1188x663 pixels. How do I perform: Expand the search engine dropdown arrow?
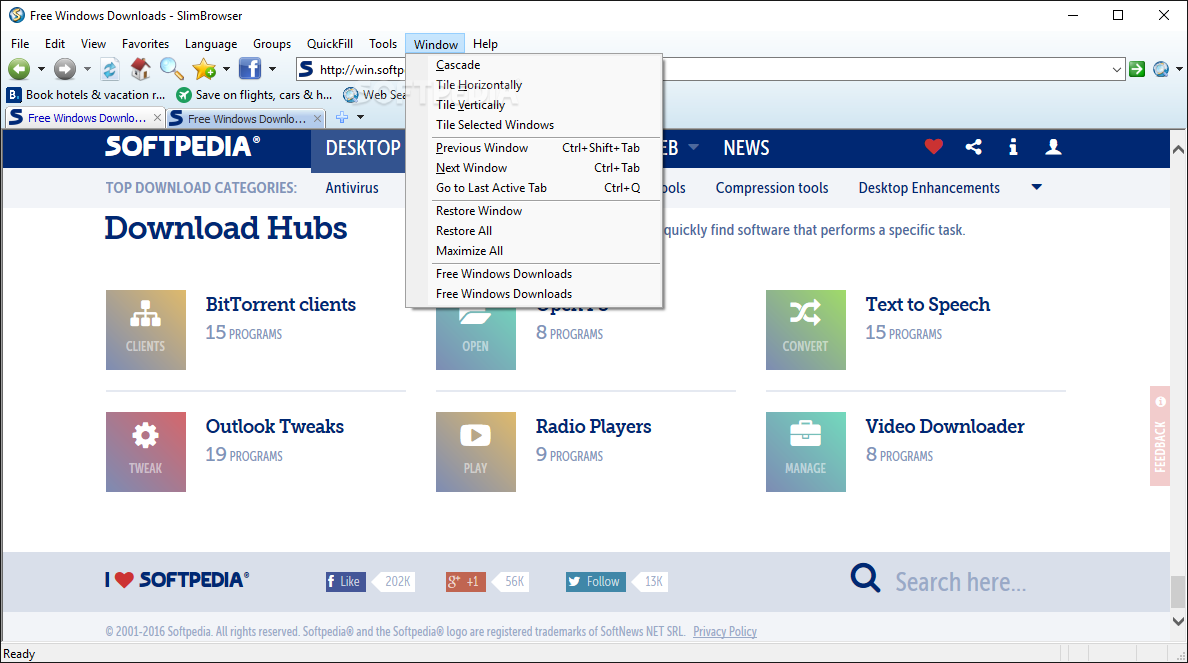pos(1179,69)
